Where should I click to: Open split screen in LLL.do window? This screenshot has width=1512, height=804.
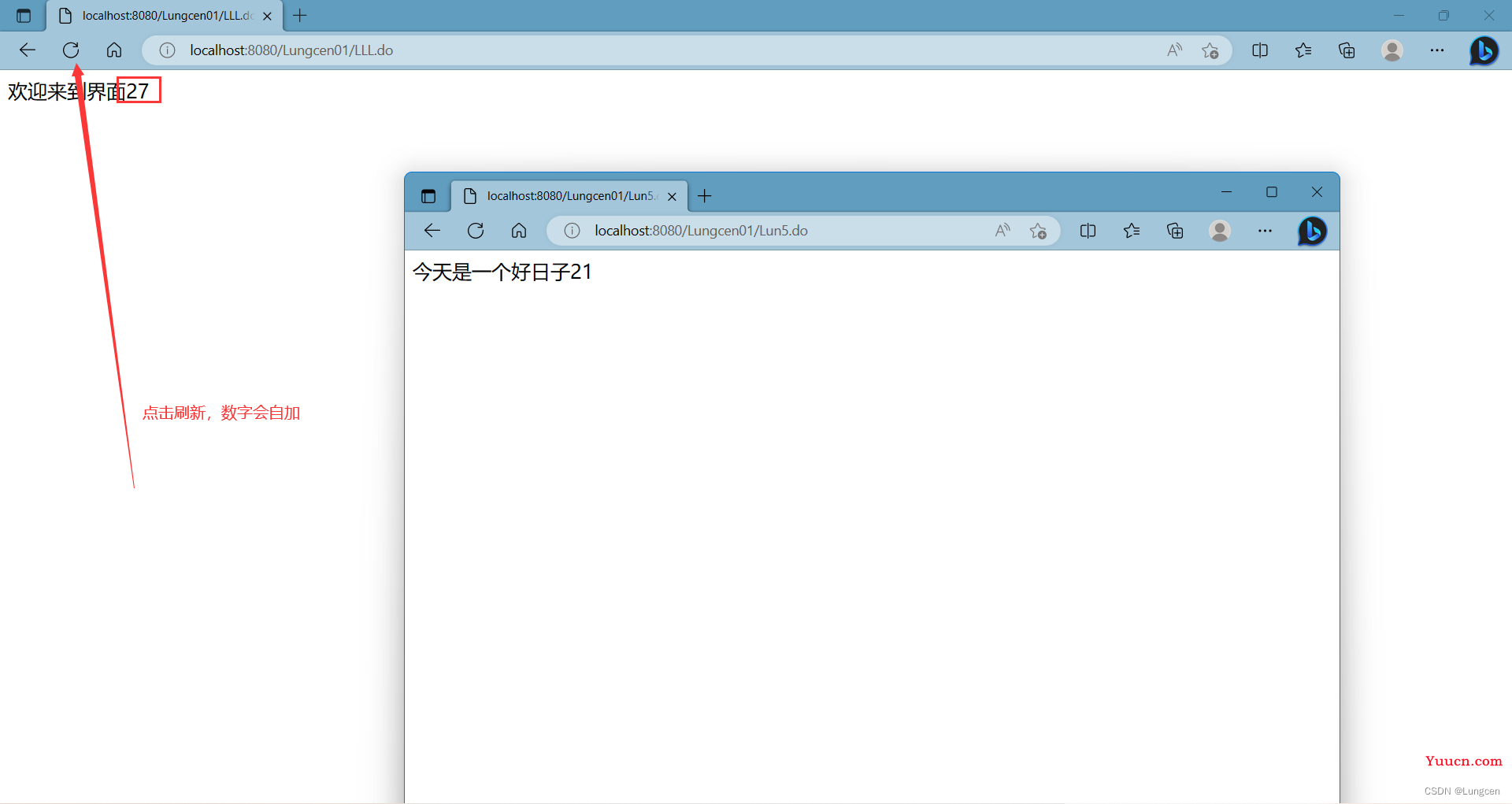coord(1260,50)
